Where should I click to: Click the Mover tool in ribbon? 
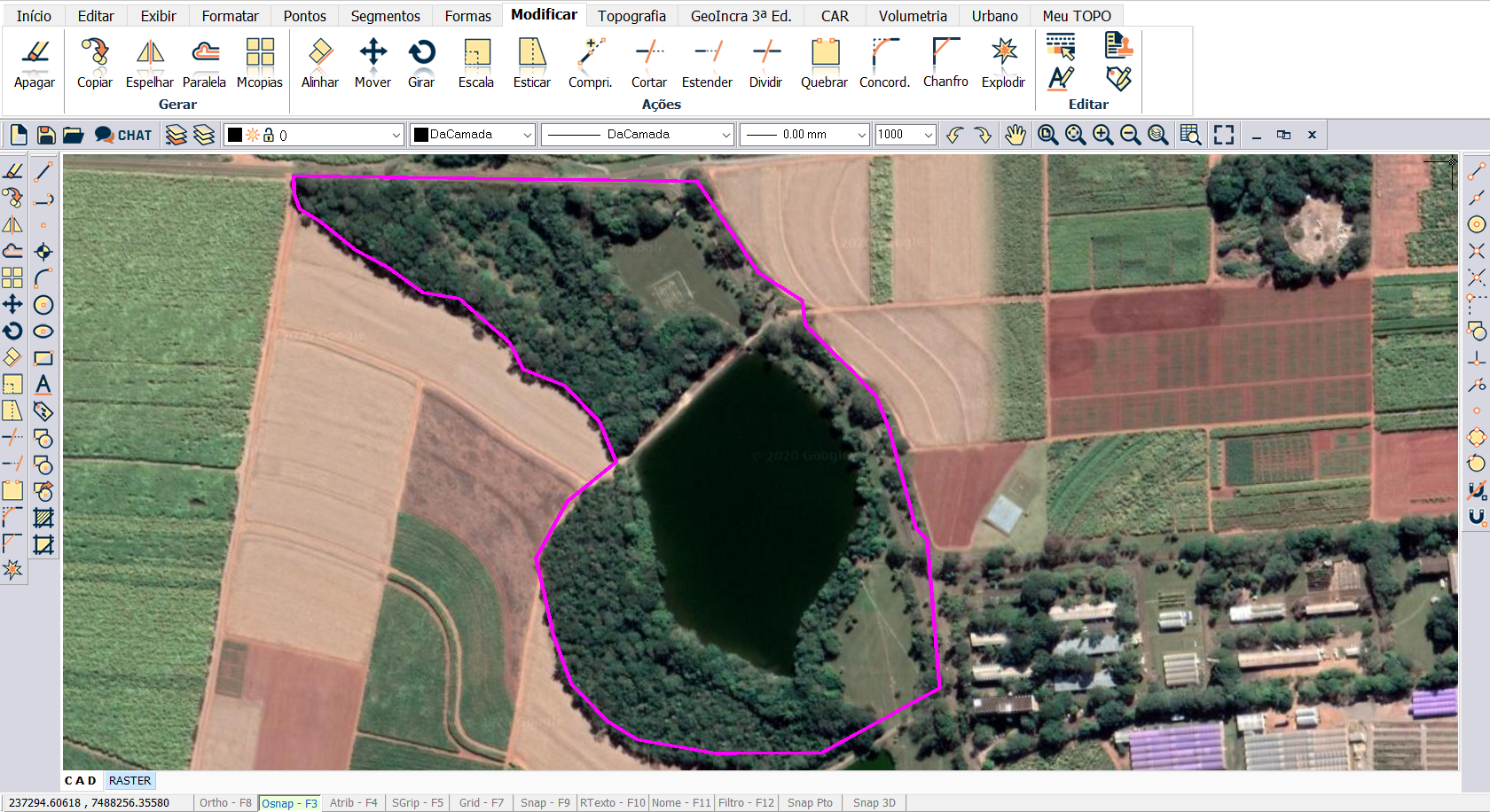[x=372, y=63]
